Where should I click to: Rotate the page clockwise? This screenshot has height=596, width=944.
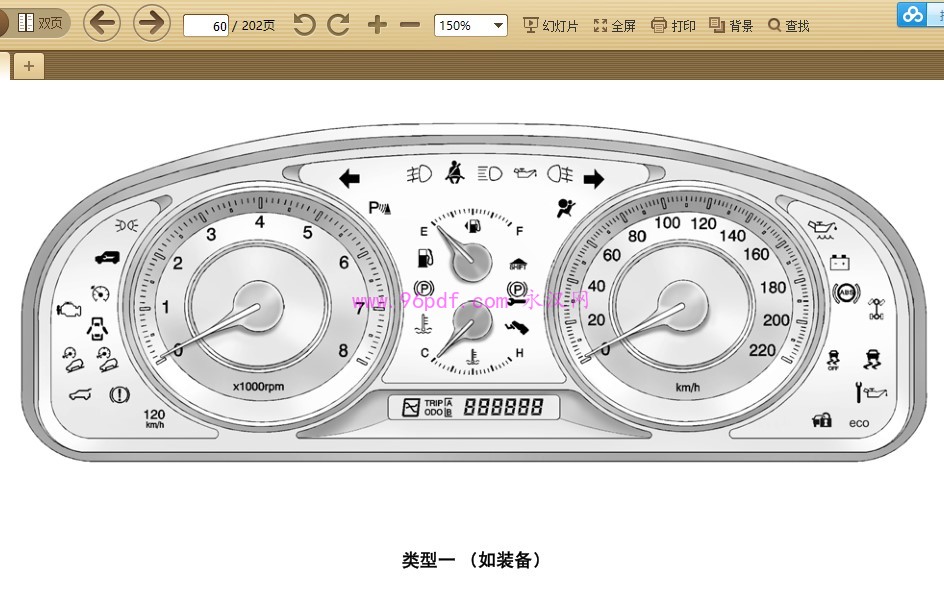339,25
